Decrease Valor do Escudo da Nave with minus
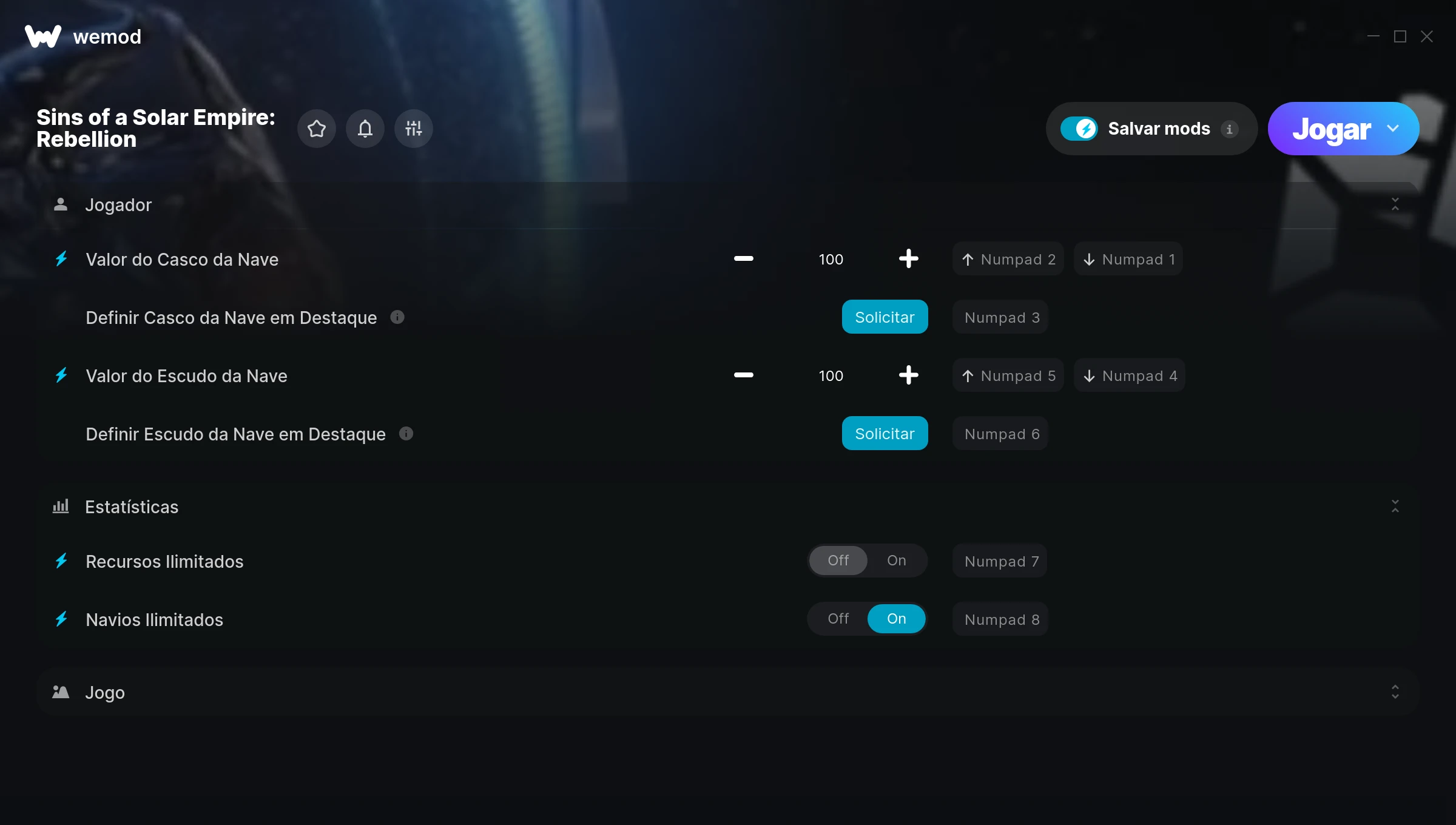The width and height of the screenshot is (1456, 825). [x=744, y=375]
